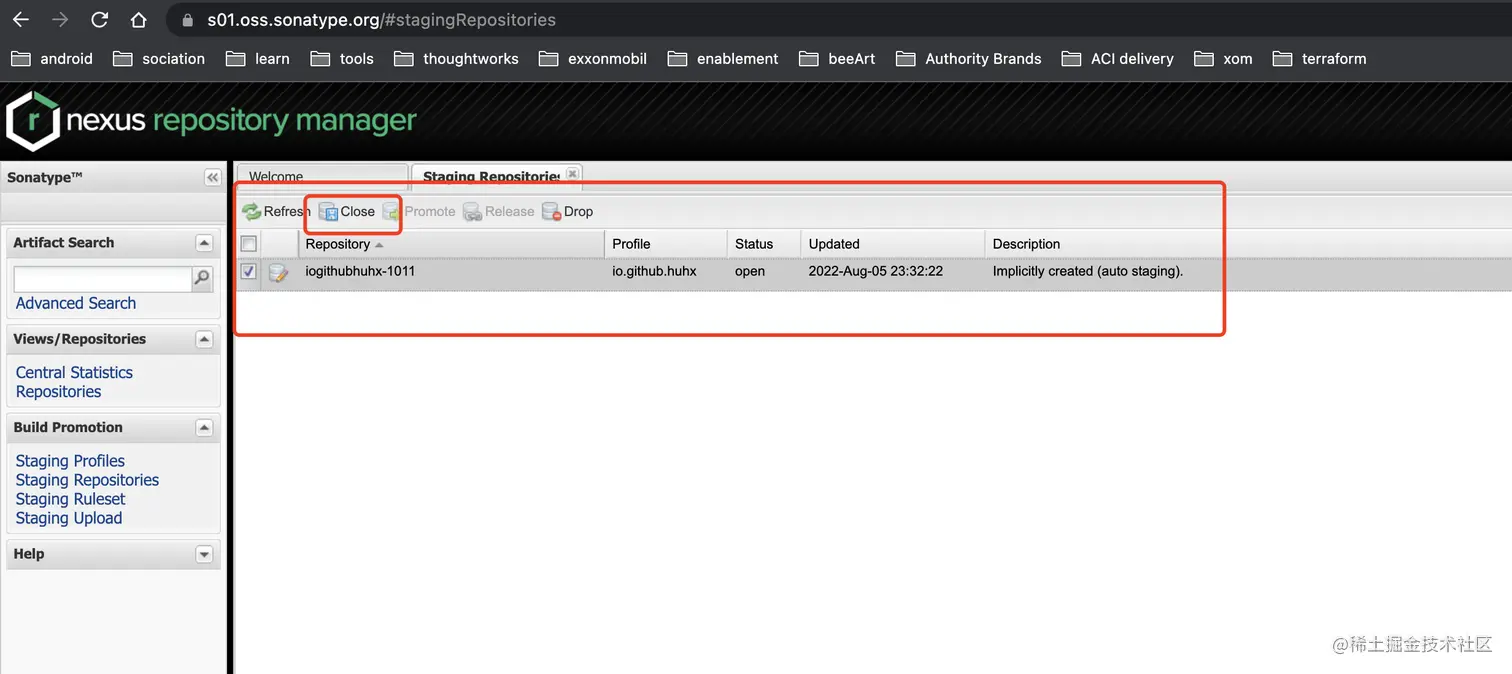The height and width of the screenshot is (674, 1512).
Task: Toggle the select-all header checkbox
Action: 249,243
